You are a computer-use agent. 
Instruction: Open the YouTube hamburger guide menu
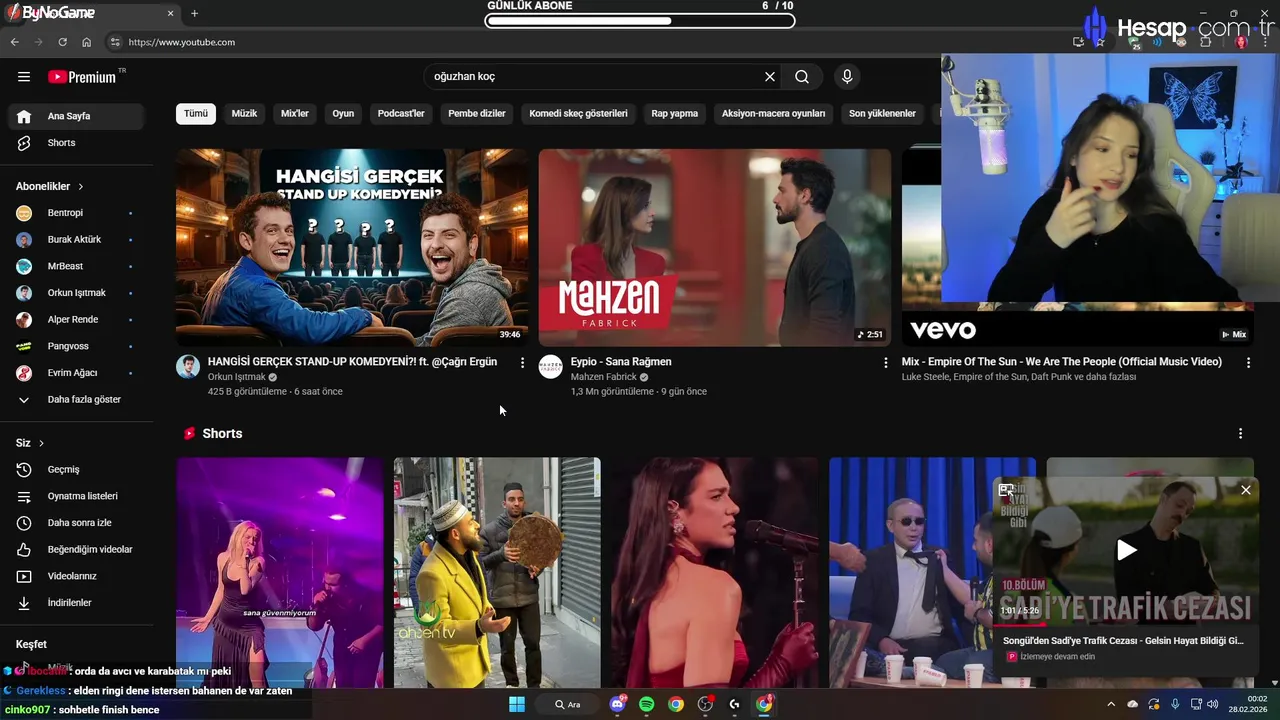coord(24,77)
